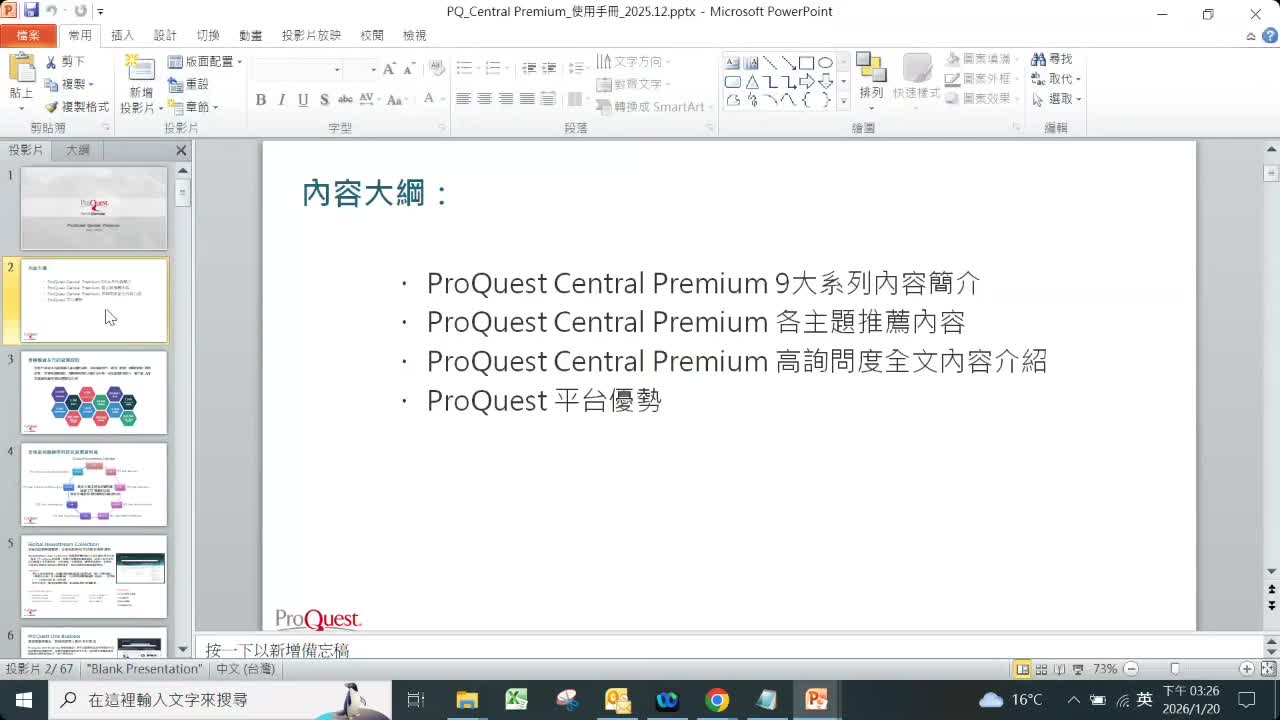Image resolution: width=1280 pixels, height=720 pixels.
Task: Switch to the Outline (大綱) pane tab
Action: [x=78, y=150]
